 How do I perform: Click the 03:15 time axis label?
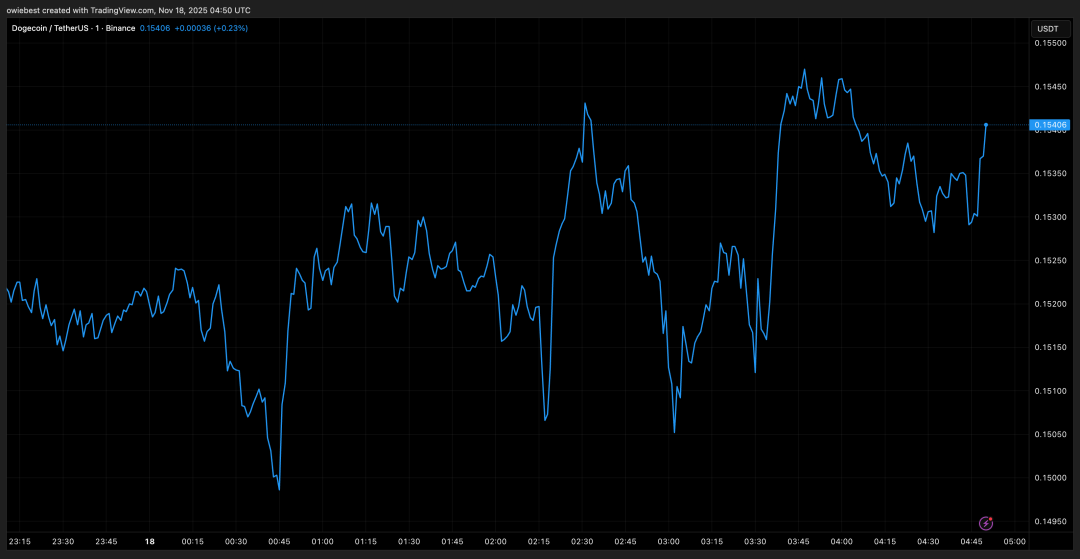pos(712,541)
